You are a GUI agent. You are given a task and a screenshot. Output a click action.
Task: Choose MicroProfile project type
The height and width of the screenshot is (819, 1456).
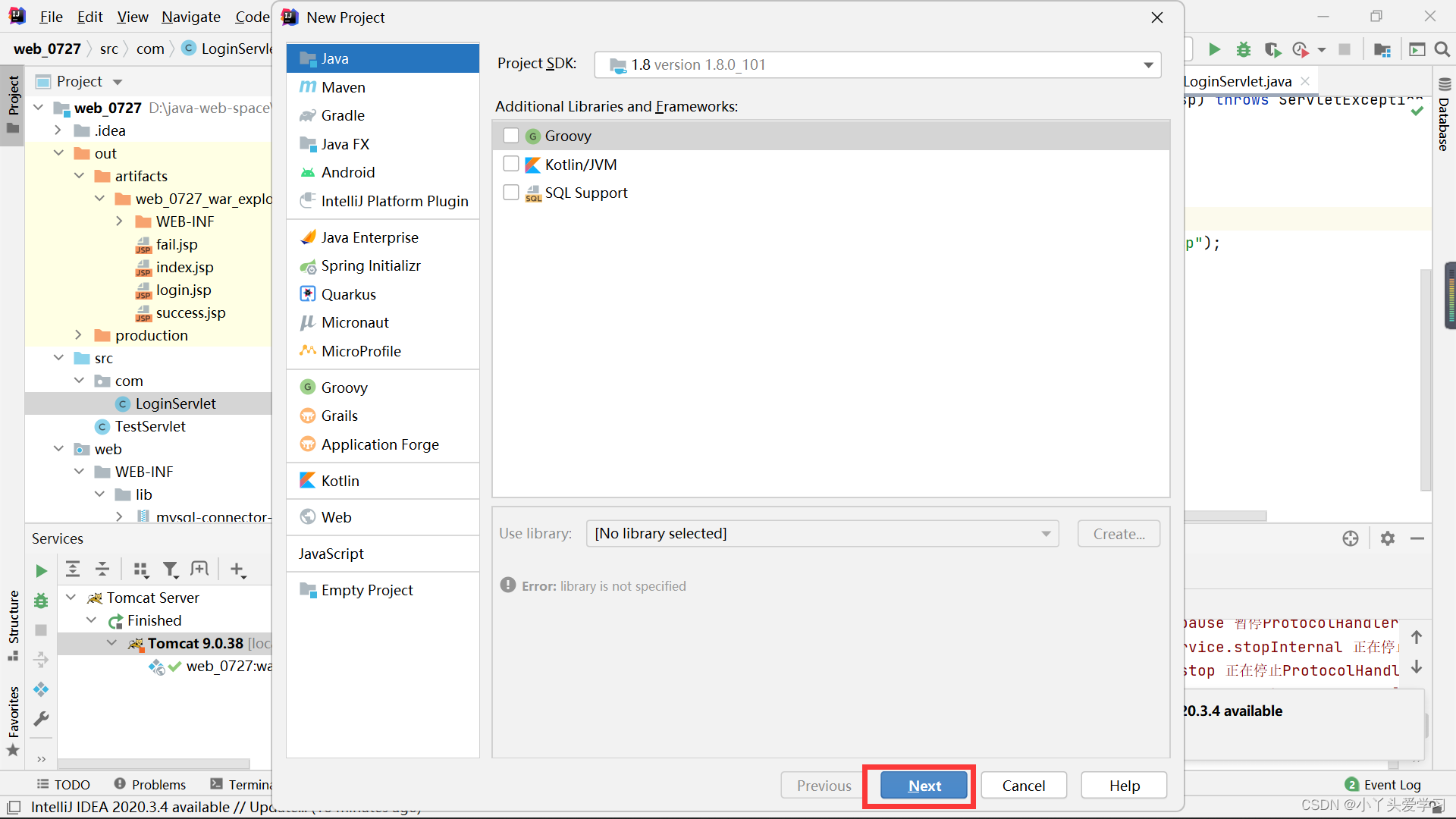(383, 351)
